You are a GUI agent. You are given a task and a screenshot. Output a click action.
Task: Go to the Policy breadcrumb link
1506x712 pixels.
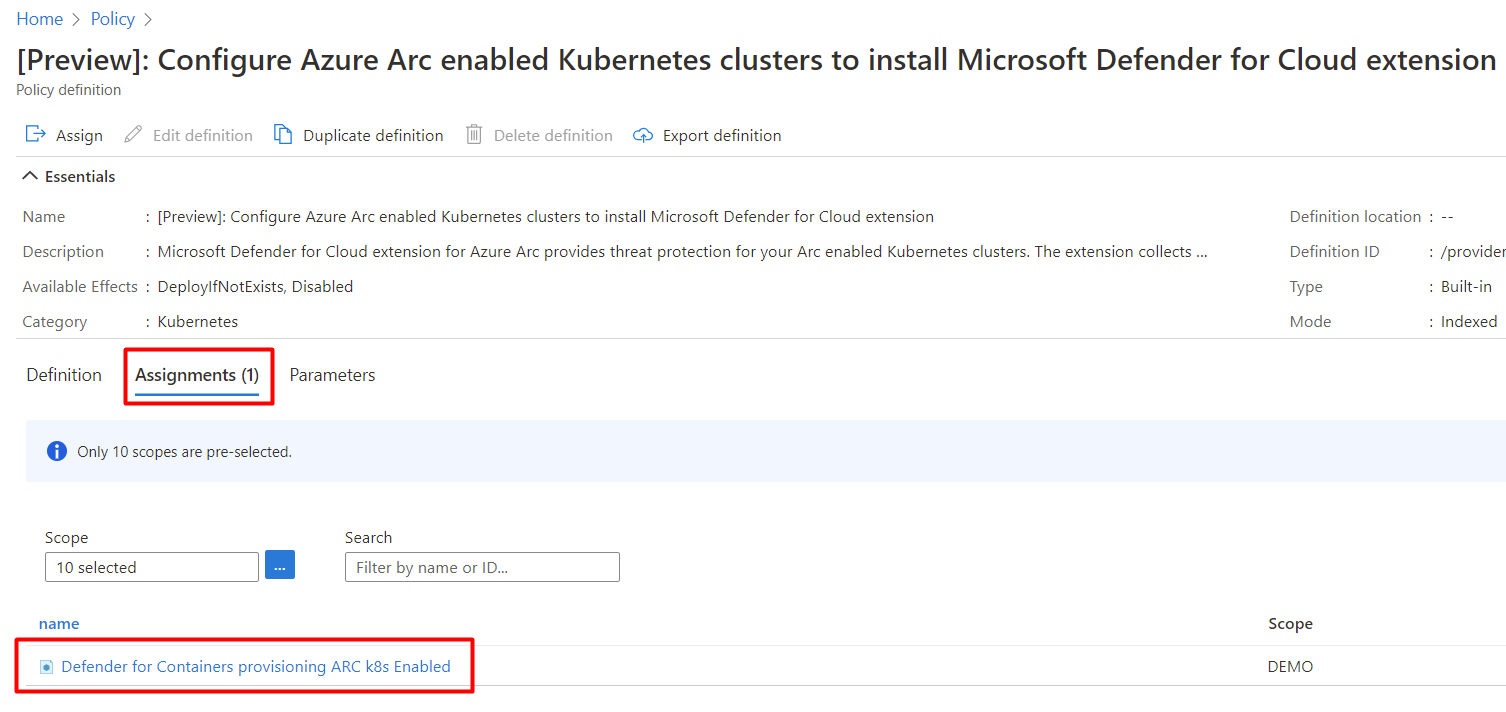pyautogui.click(x=112, y=19)
